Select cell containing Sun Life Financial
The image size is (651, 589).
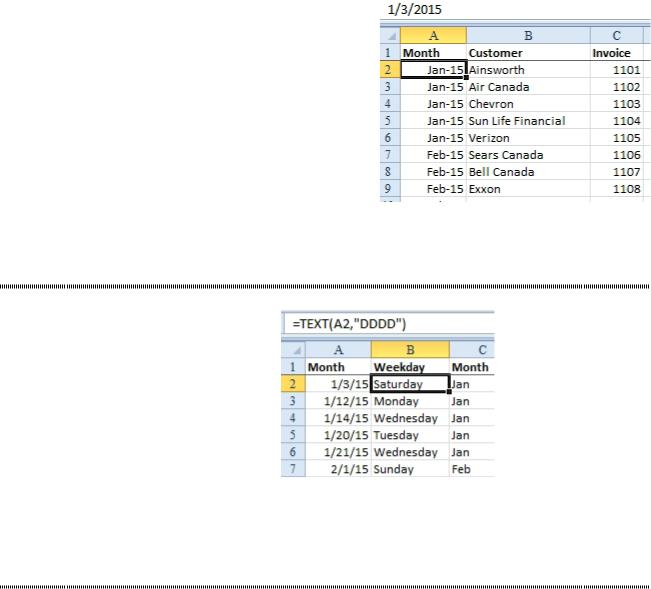pyautogui.click(x=528, y=121)
